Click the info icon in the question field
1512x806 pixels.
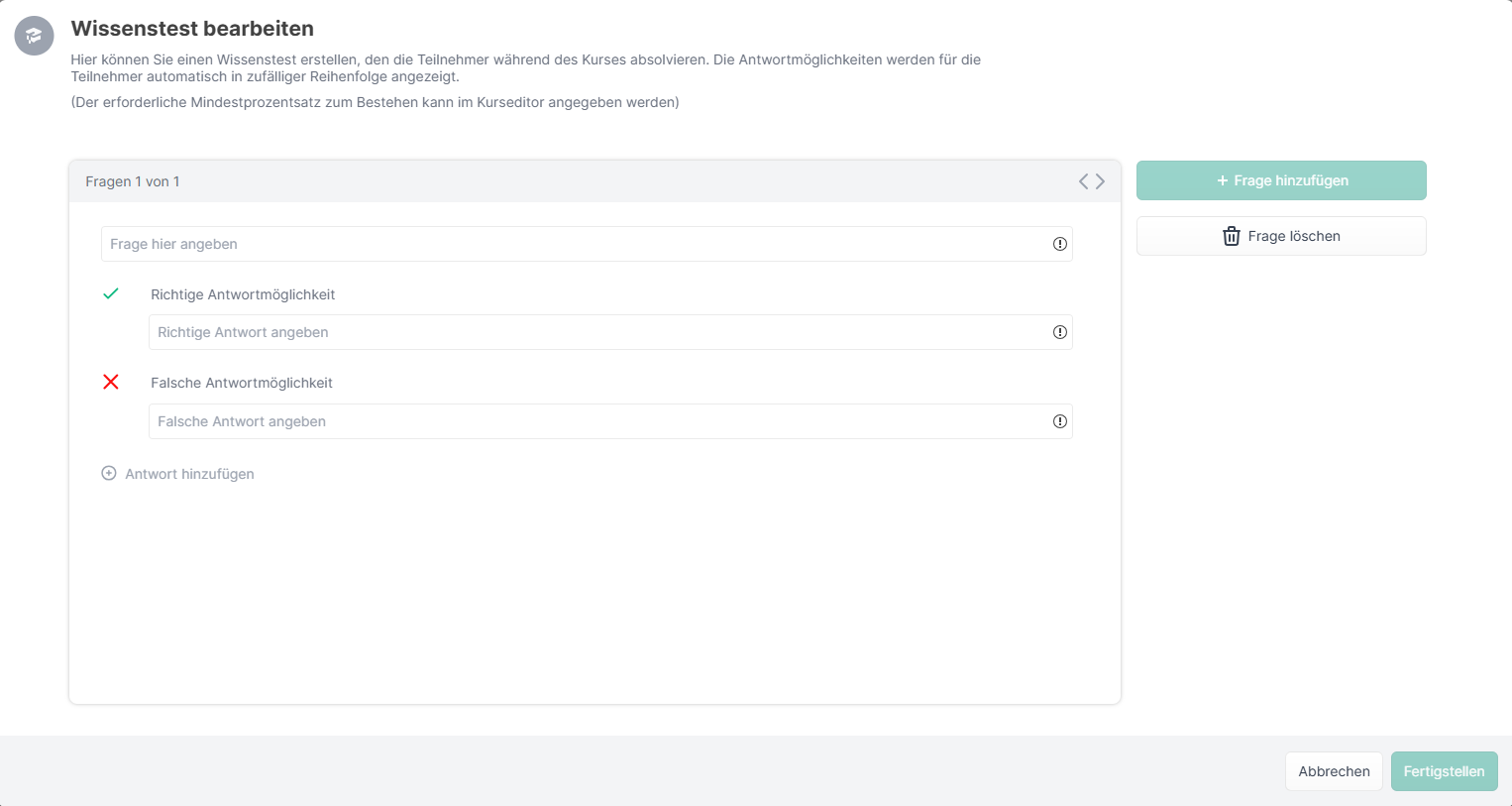click(x=1059, y=244)
